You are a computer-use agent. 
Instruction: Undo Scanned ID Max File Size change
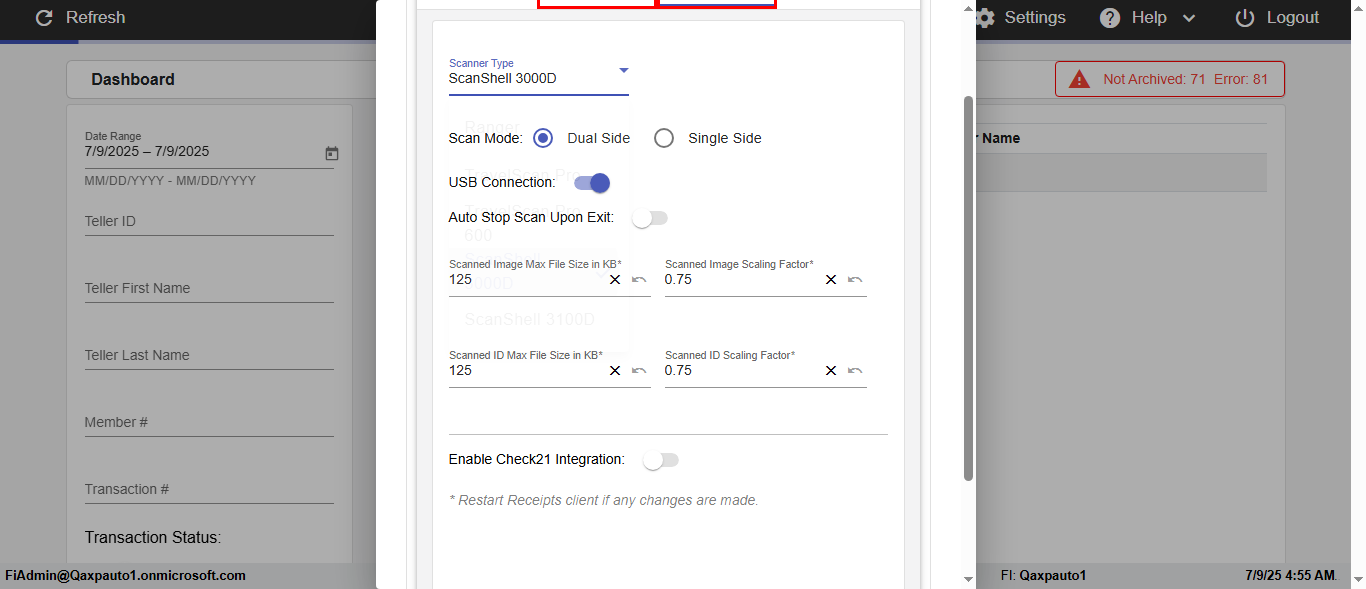click(639, 371)
